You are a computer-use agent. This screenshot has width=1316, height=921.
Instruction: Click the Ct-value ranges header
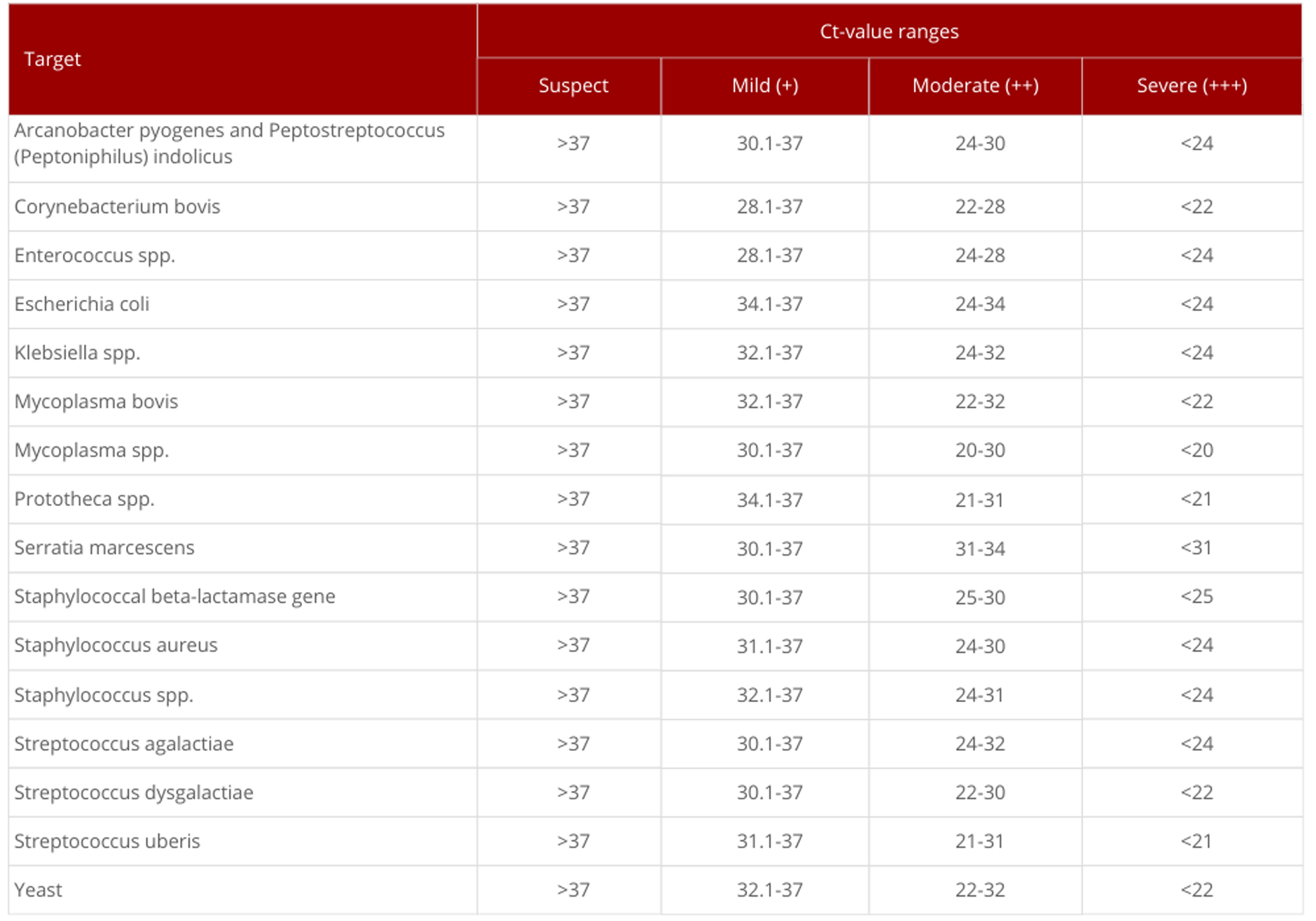pos(889,31)
